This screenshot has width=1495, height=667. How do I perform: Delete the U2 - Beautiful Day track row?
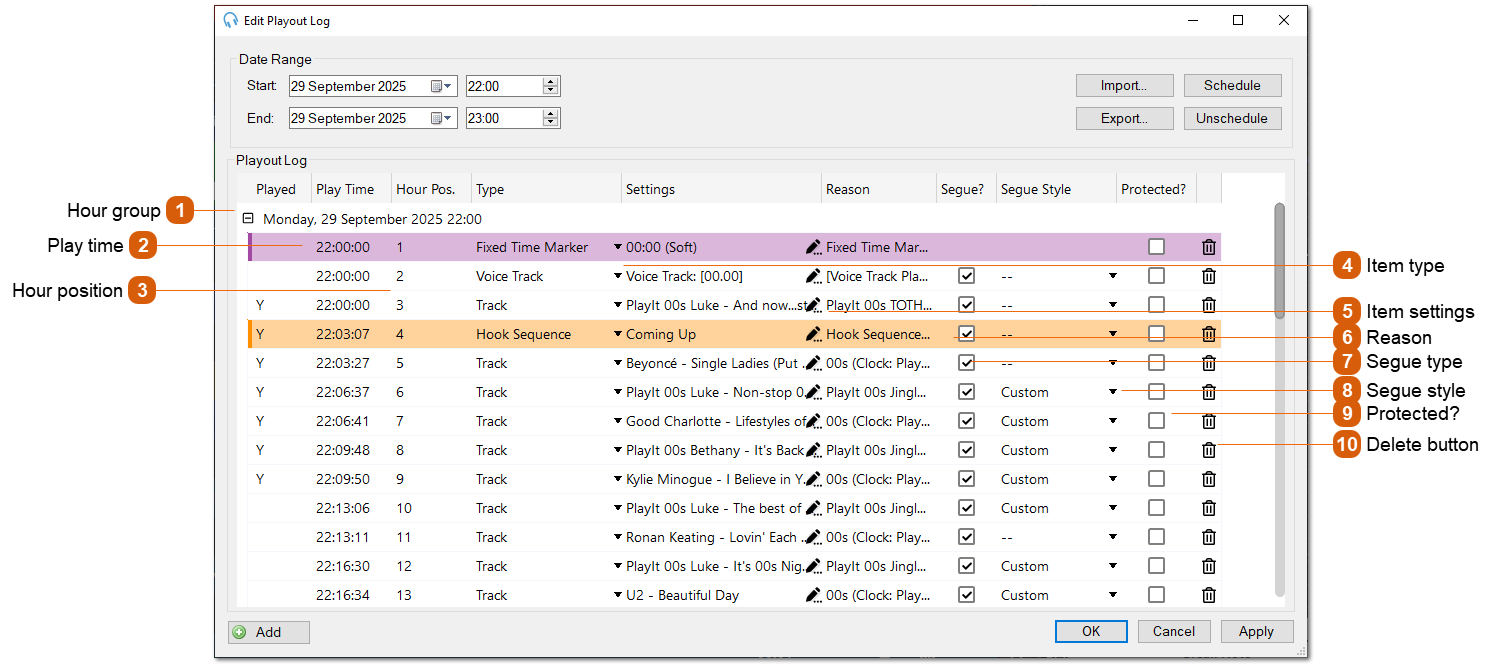(x=1208, y=594)
